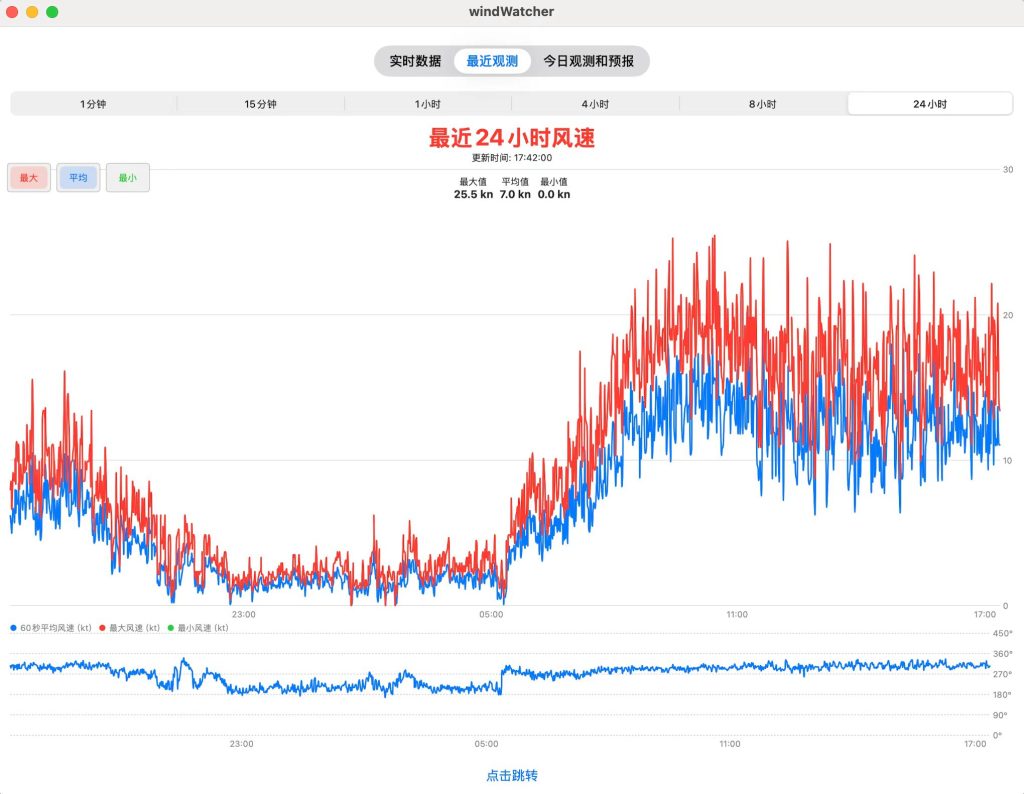
Task: Click the blue 60秒平均风速 legend dot
Action: click(13, 628)
